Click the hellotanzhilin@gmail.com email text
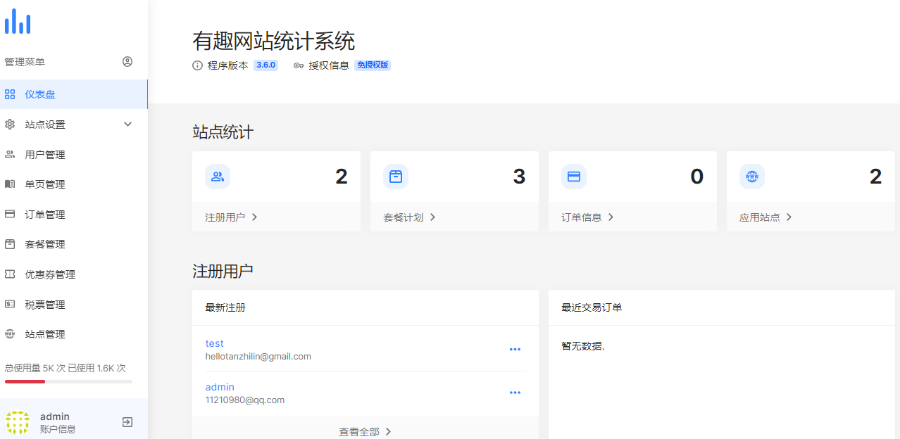The height and width of the screenshot is (439, 900). [258, 356]
